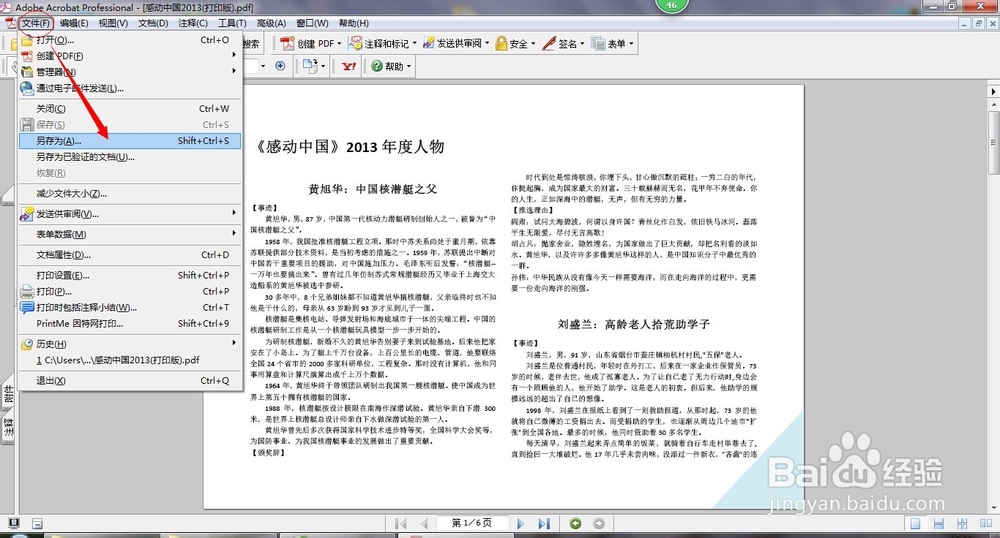Click the Help question mark icon
1000x538 pixels.
pos(377,66)
